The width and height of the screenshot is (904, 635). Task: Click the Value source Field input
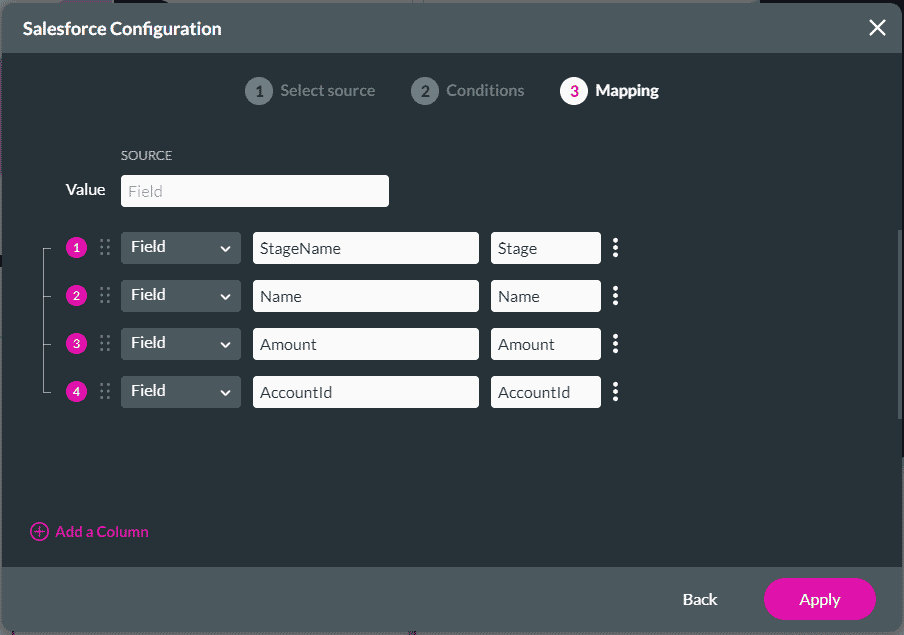pos(254,191)
